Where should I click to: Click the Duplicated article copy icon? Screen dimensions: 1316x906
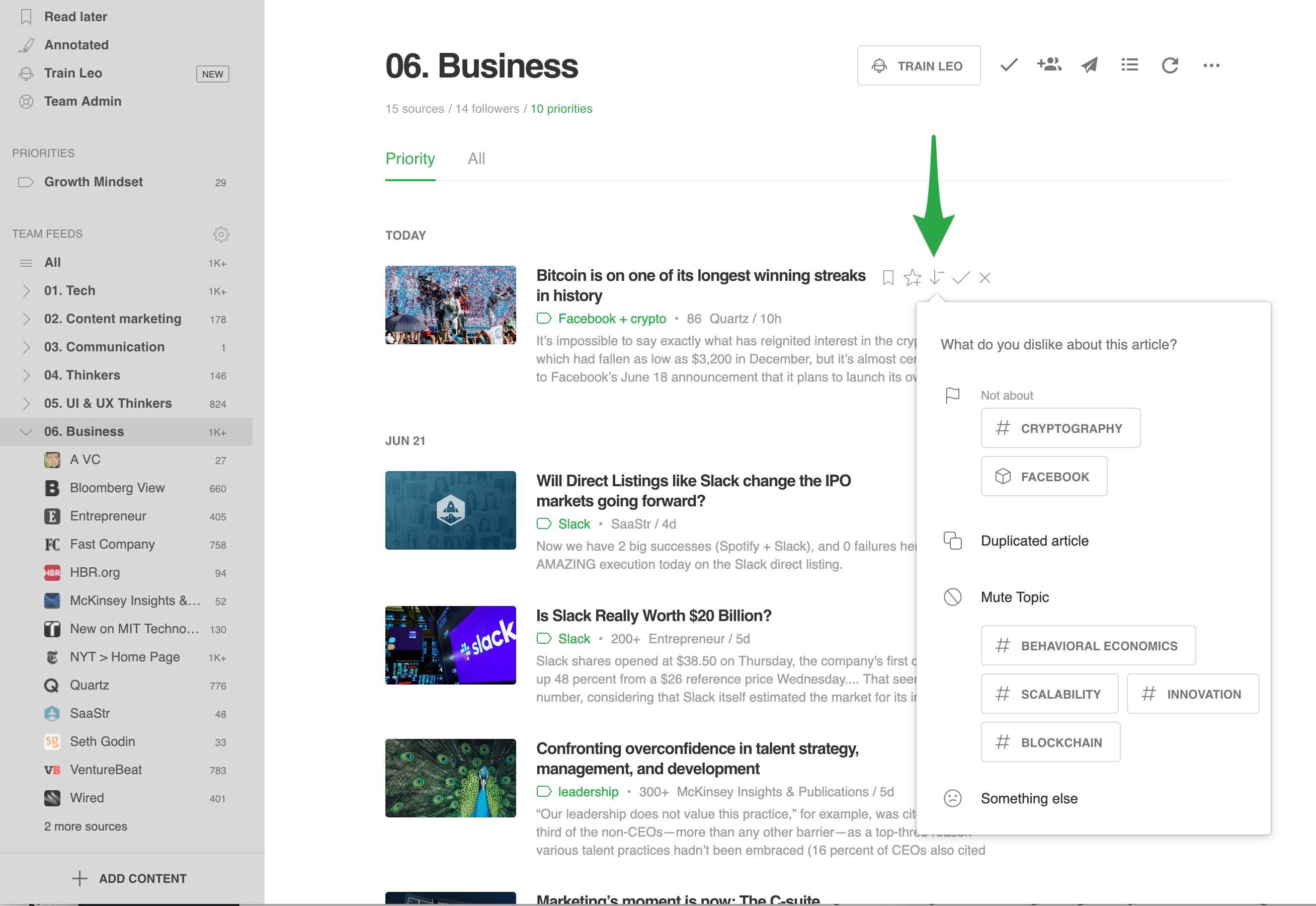click(952, 541)
